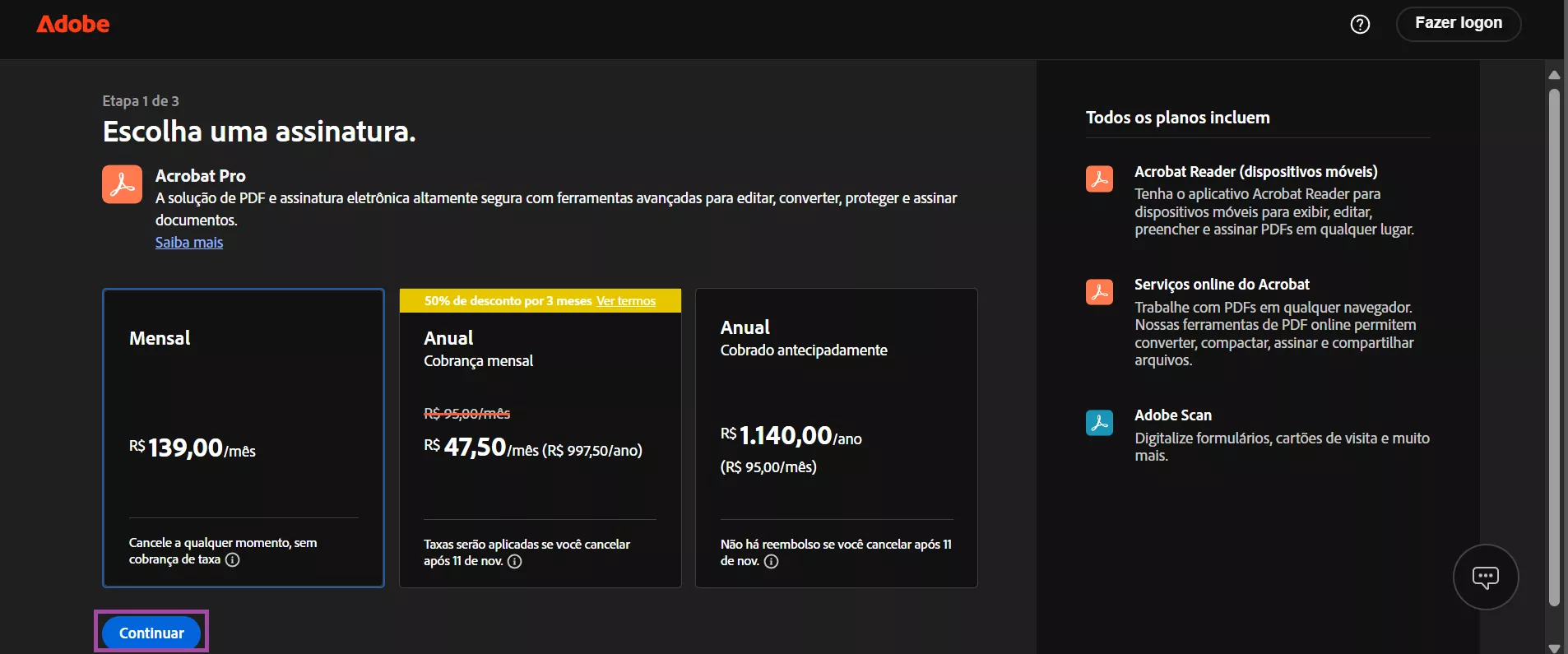This screenshot has width=1568, height=654.
Task: Click the 'R$ 47,50/mês' discounted price
Action: pos(481,448)
